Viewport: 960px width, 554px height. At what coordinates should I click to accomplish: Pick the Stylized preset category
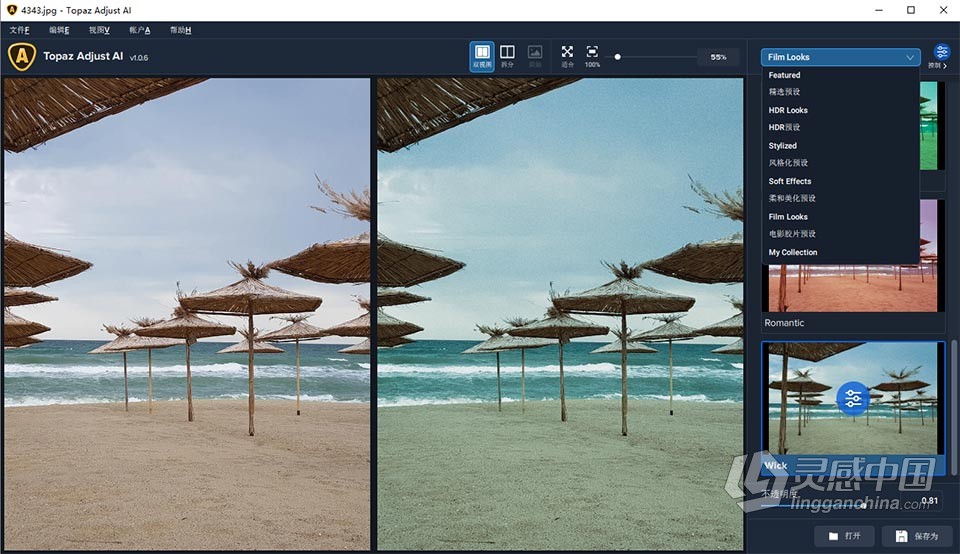click(x=783, y=146)
